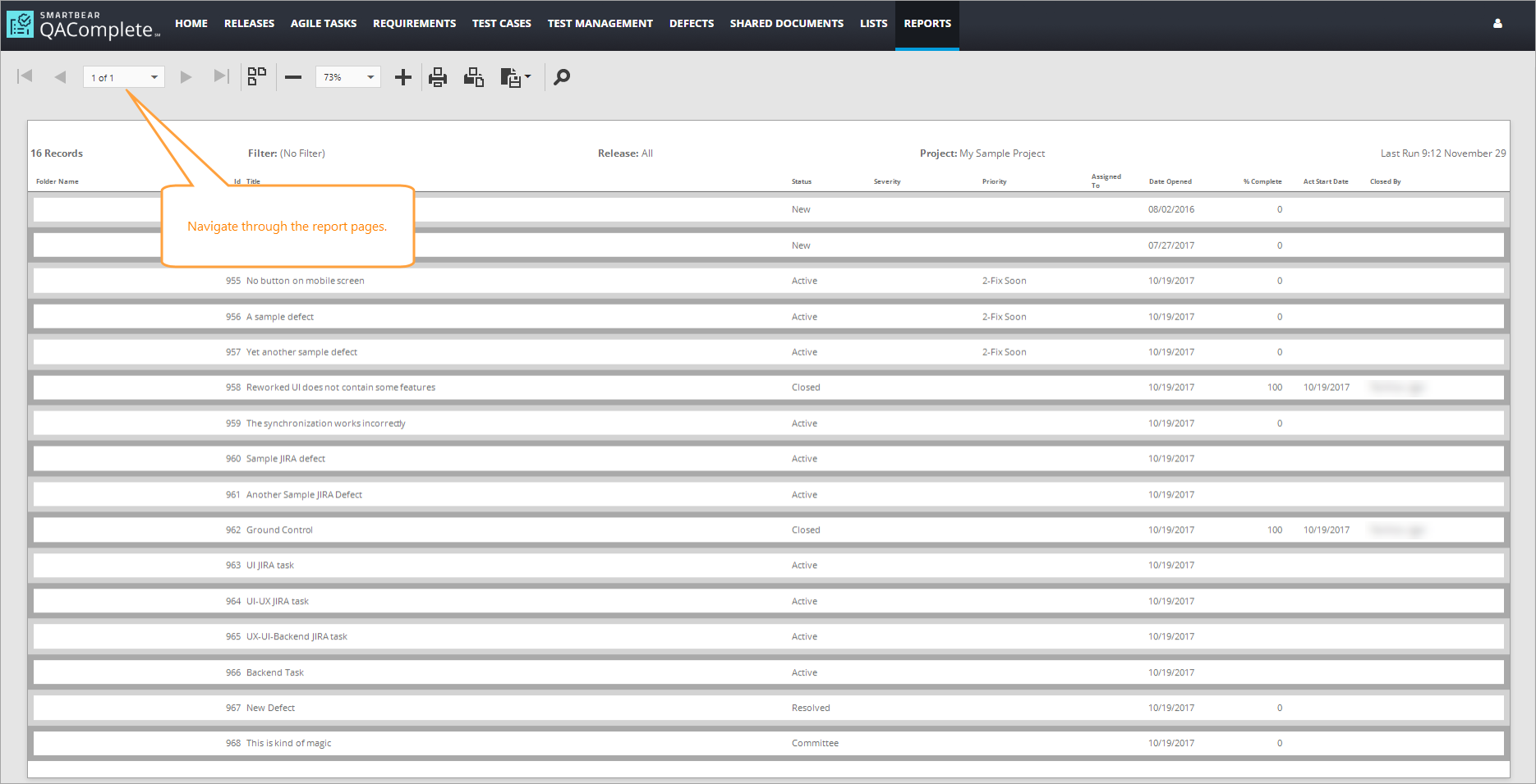Go to the first report page
This screenshot has height=784, width=1536.
click(25, 76)
